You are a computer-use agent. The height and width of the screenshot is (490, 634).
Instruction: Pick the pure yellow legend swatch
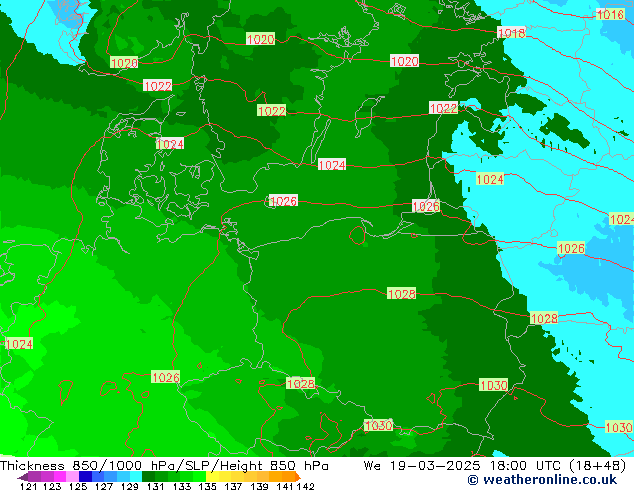pos(212,476)
